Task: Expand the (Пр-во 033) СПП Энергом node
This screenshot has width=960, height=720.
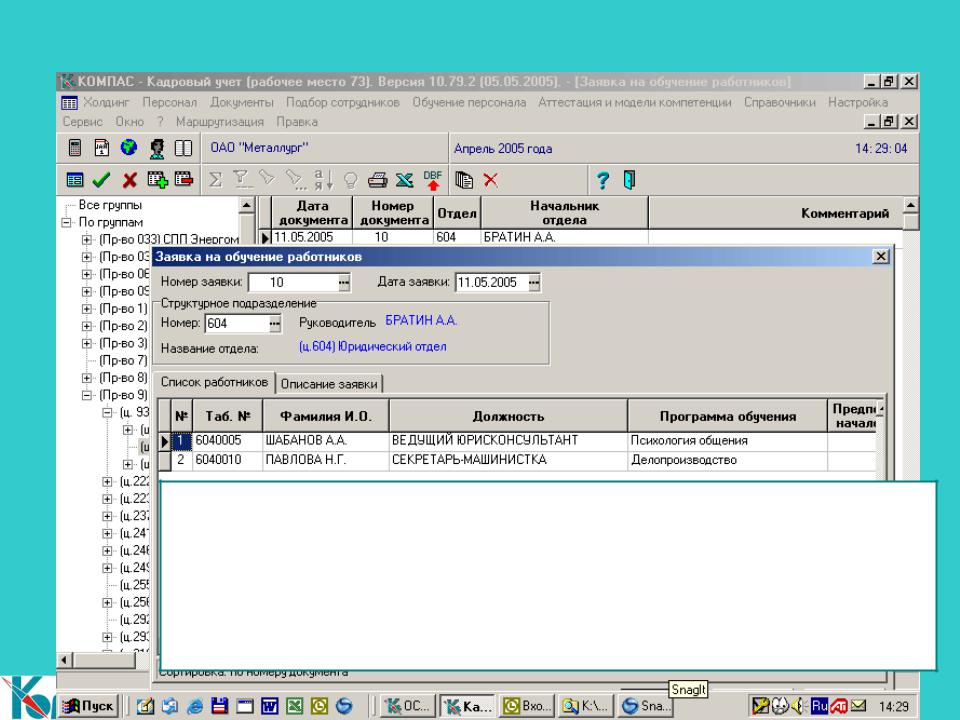Action: pyautogui.click(x=87, y=239)
